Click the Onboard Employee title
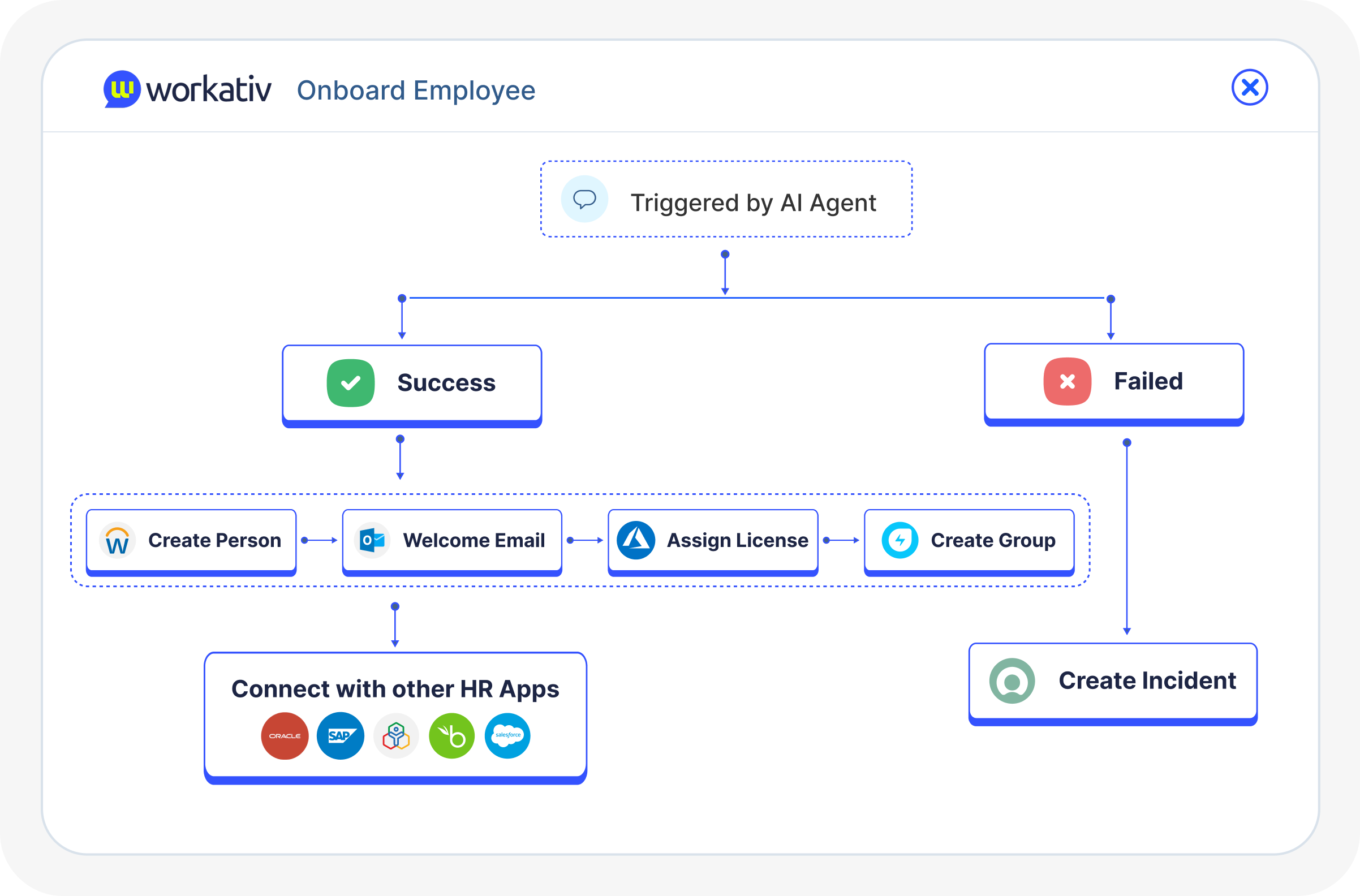1360x896 pixels. (415, 90)
